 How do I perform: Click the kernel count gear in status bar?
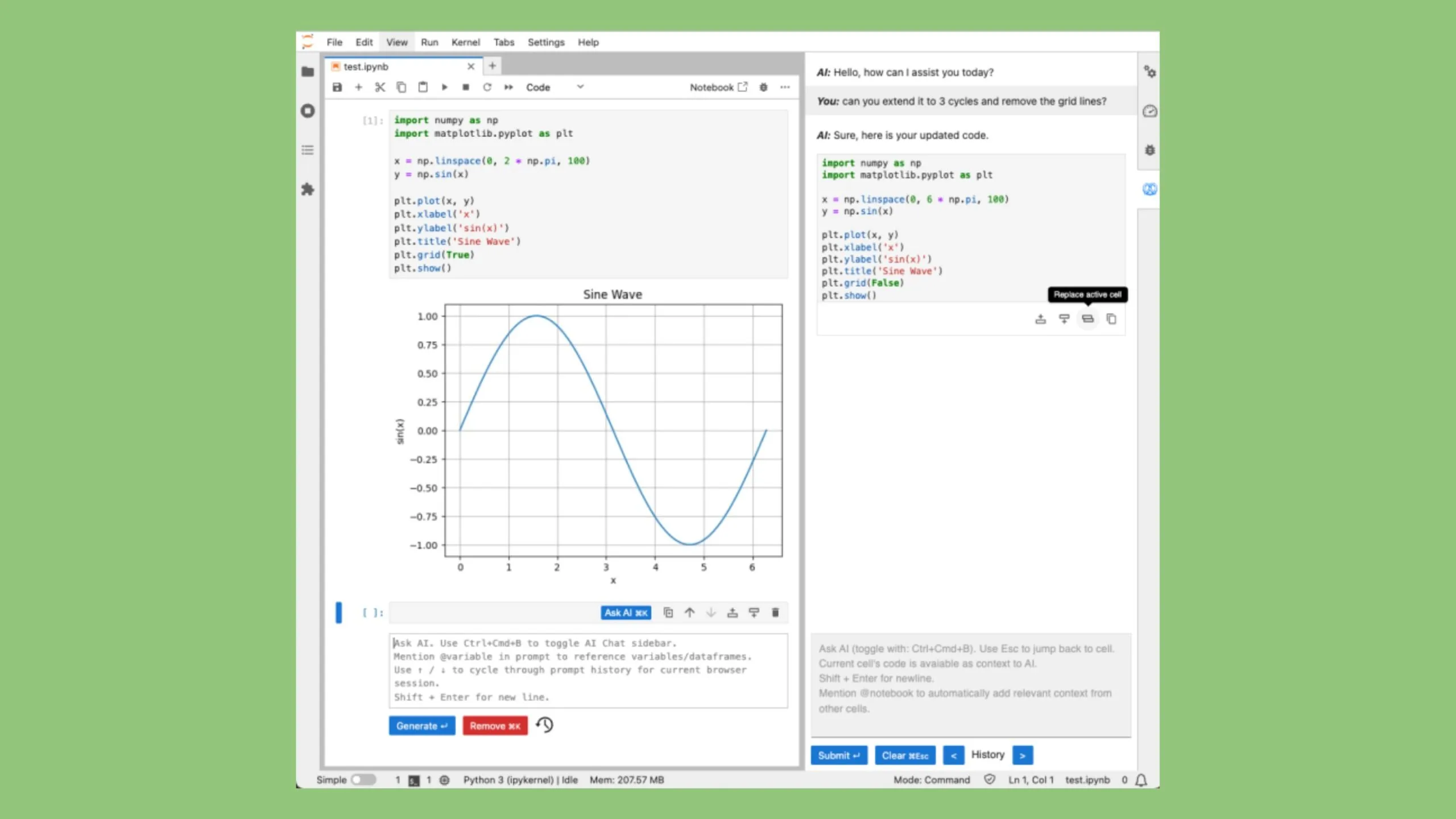coord(445,780)
